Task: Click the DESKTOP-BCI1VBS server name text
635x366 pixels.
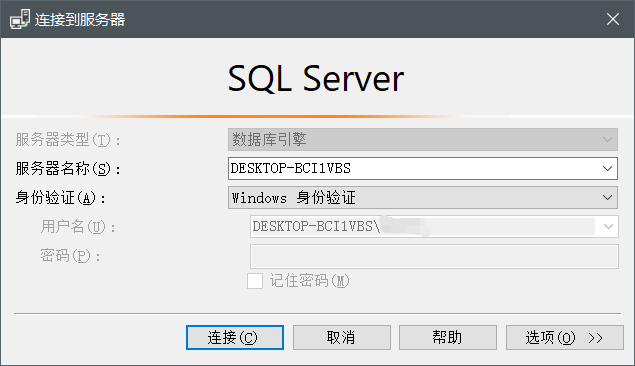Action: pos(290,168)
